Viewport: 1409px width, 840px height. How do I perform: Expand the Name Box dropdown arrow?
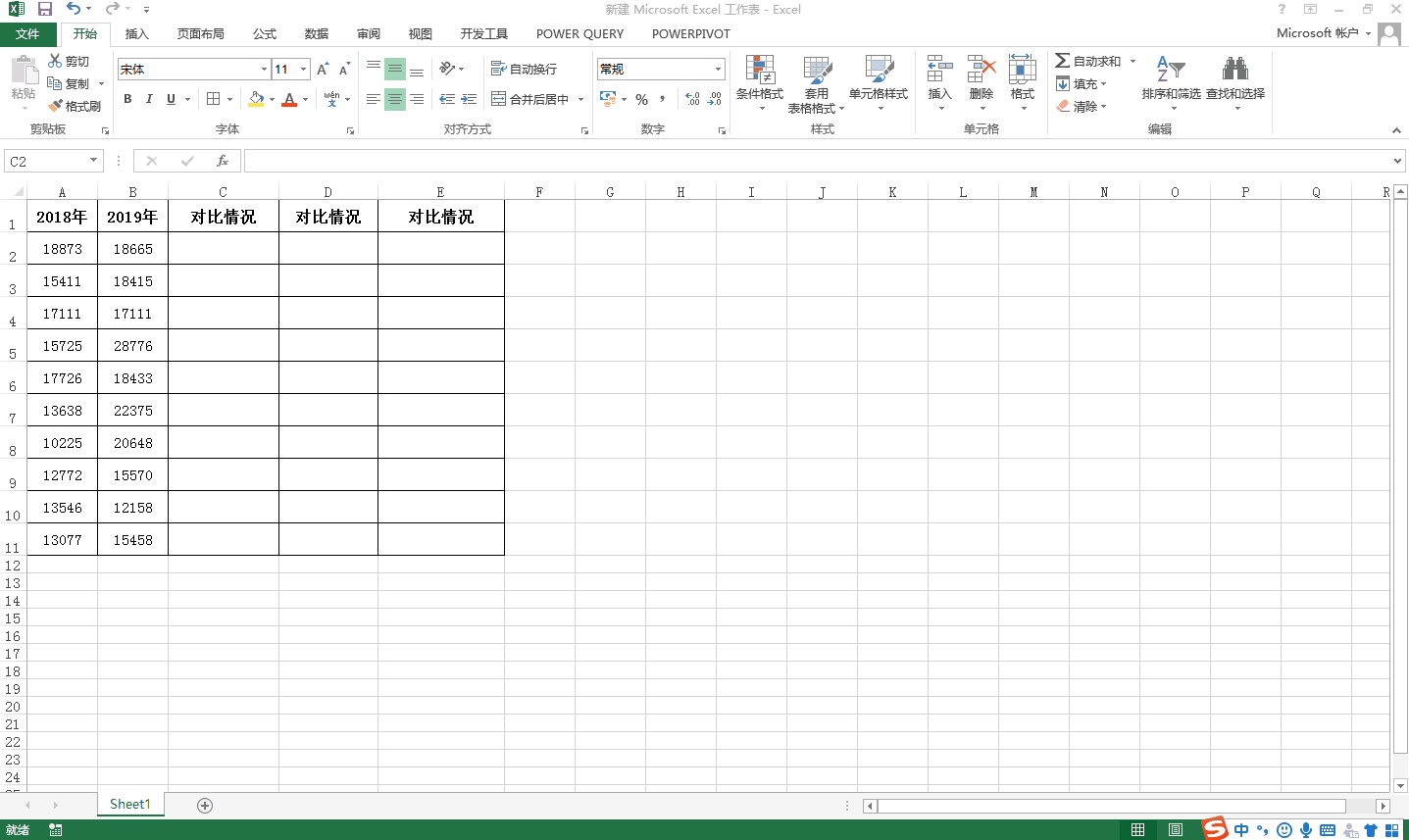tap(94, 161)
